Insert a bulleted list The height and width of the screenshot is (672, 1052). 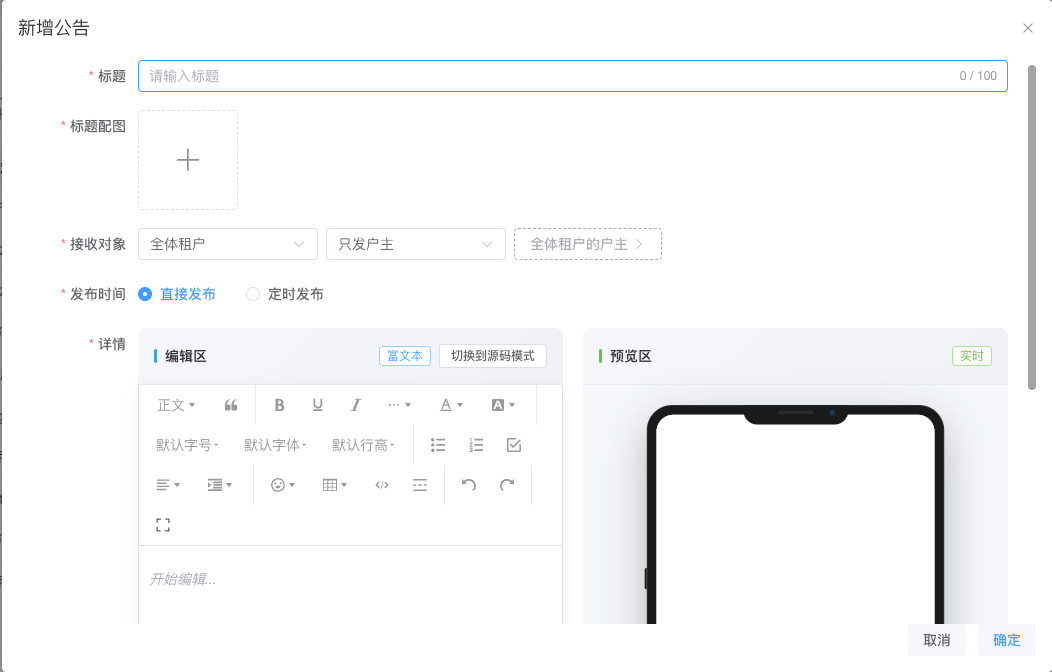[x=438, y=445]
